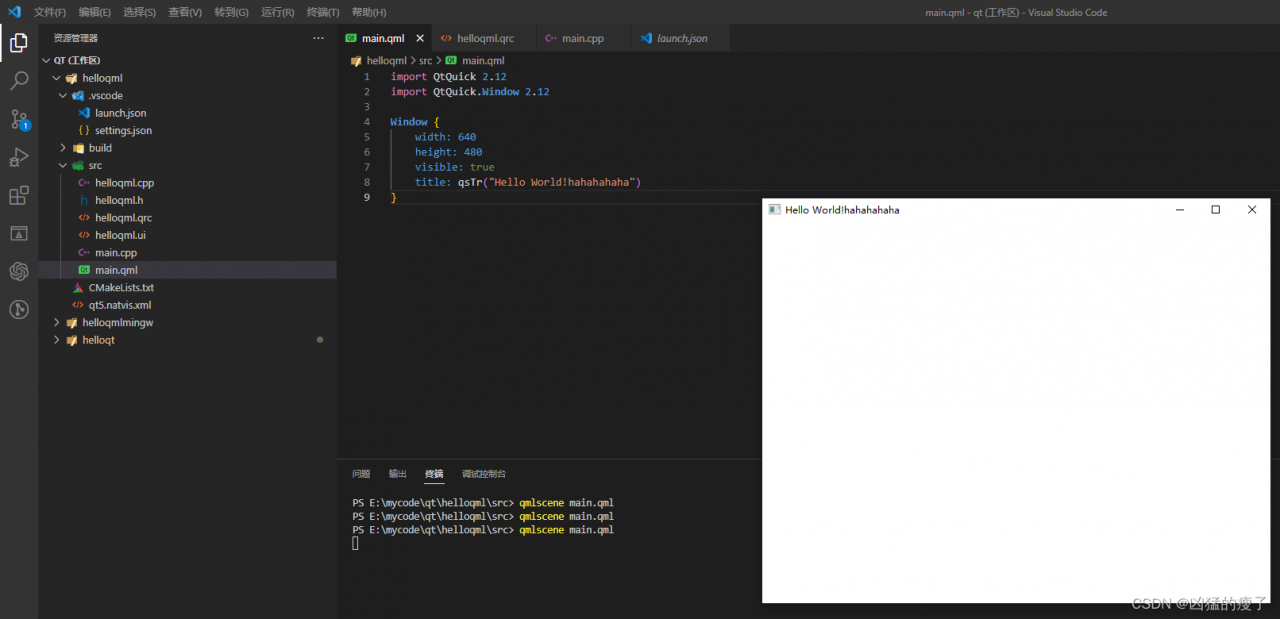The width and height of the screenshot is (1280, 619).
Task: Open the explorer panel more actions ellipsis
Action: (x=318, y=38)
